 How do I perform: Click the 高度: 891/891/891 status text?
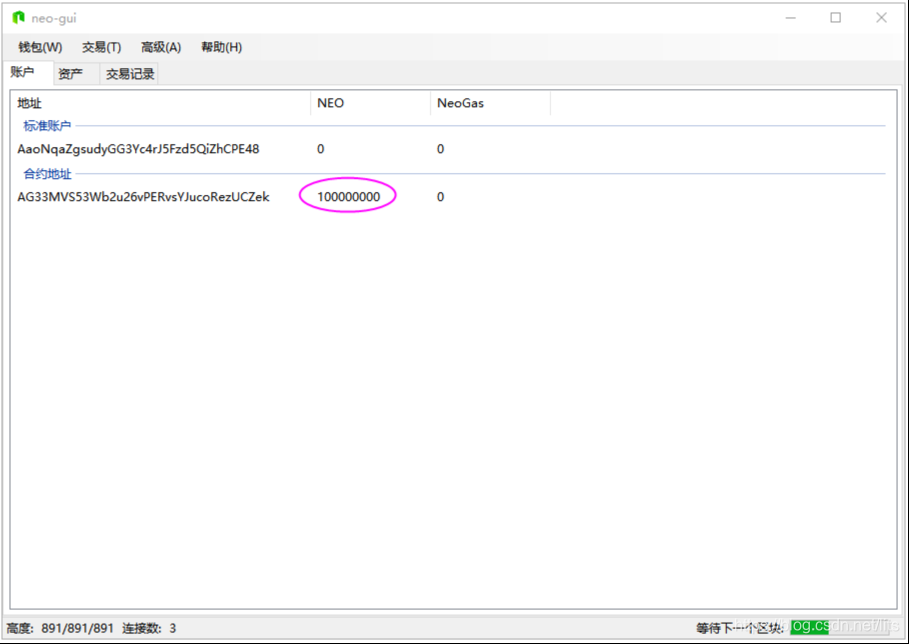click(x=60, y=628)
